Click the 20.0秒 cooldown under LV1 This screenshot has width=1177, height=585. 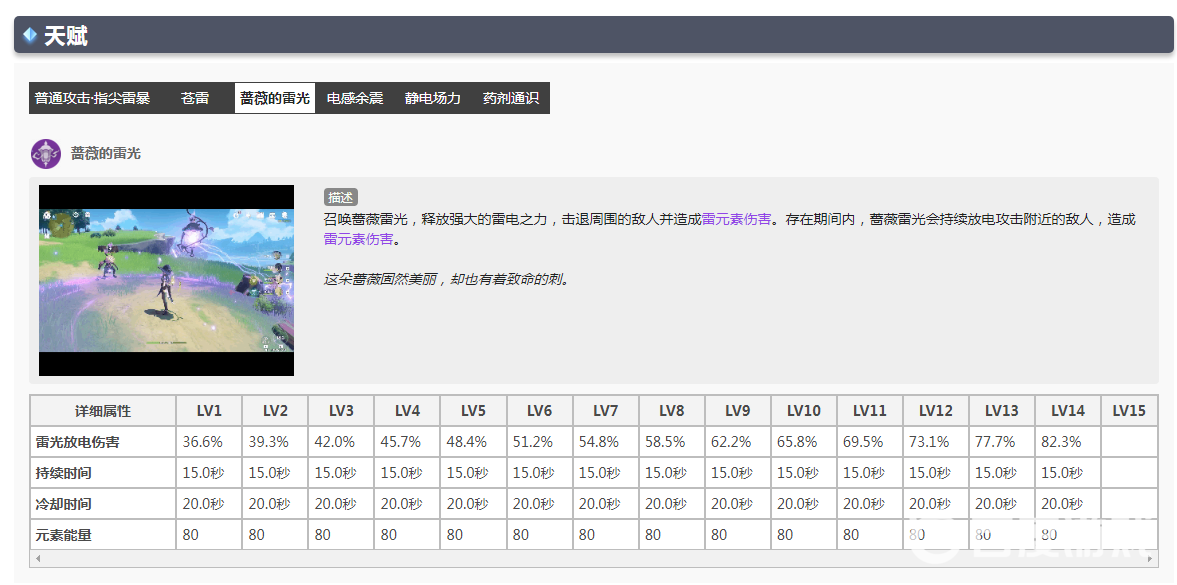[x=203, y=504]
